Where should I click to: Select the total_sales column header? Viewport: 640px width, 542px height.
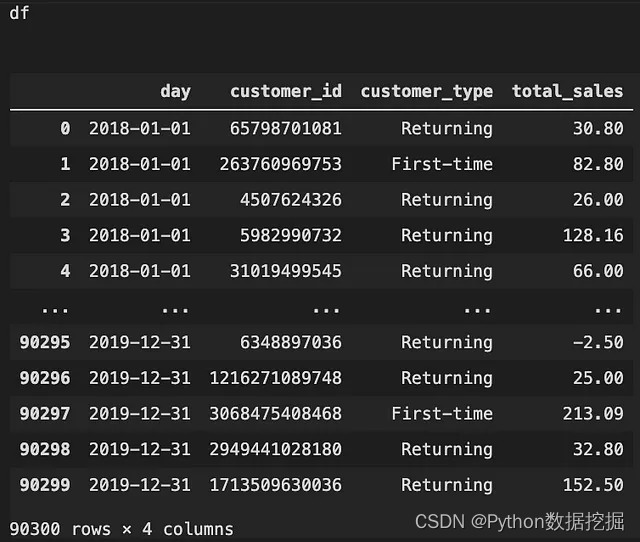coord(568,91)
